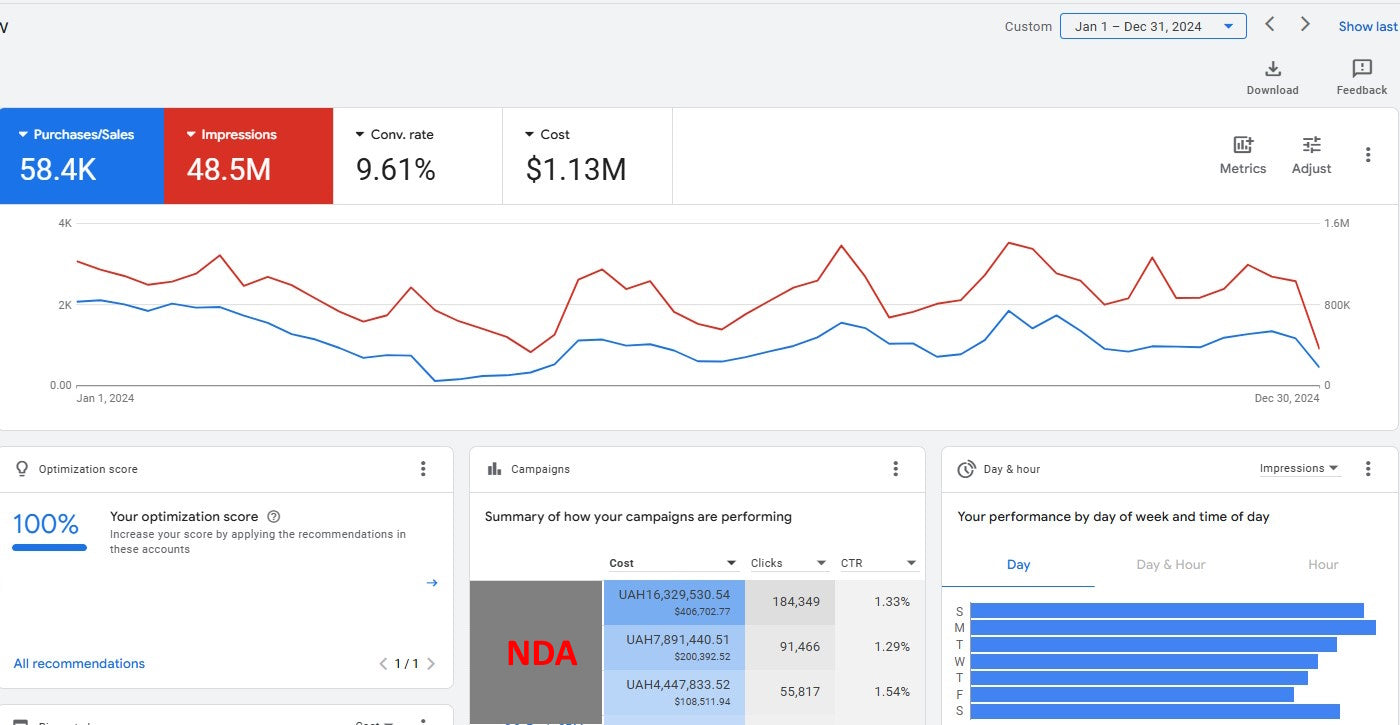Click the Adjust sliders icon
This screenshot has height=725, width=1400.
coord(1311,145)
